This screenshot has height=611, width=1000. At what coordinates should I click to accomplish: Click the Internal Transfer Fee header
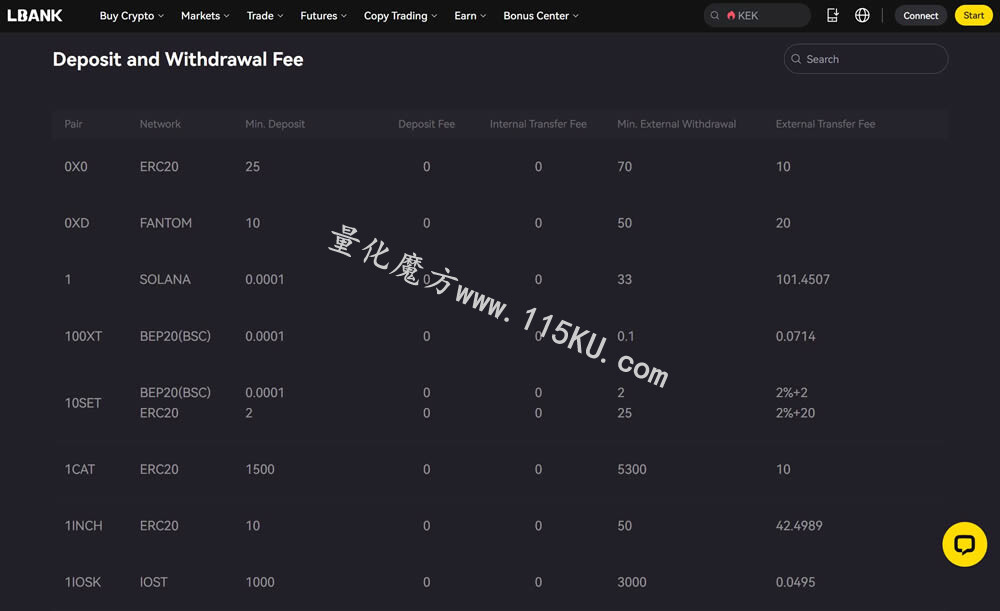tap(538, 124)
